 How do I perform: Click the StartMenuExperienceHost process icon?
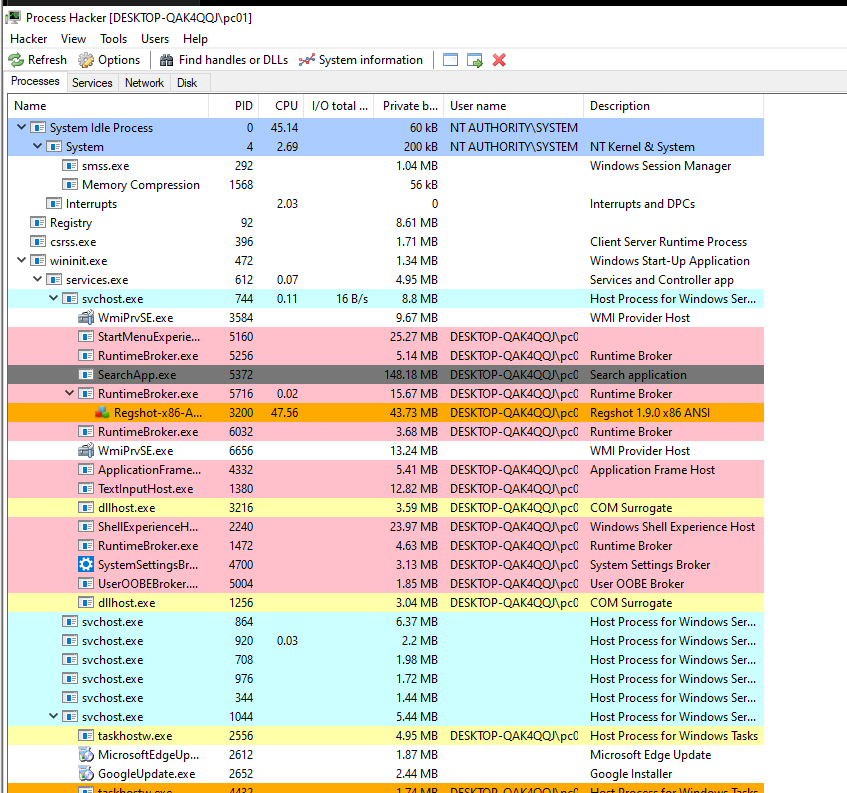pyautogui.click(x=86, y=337)
